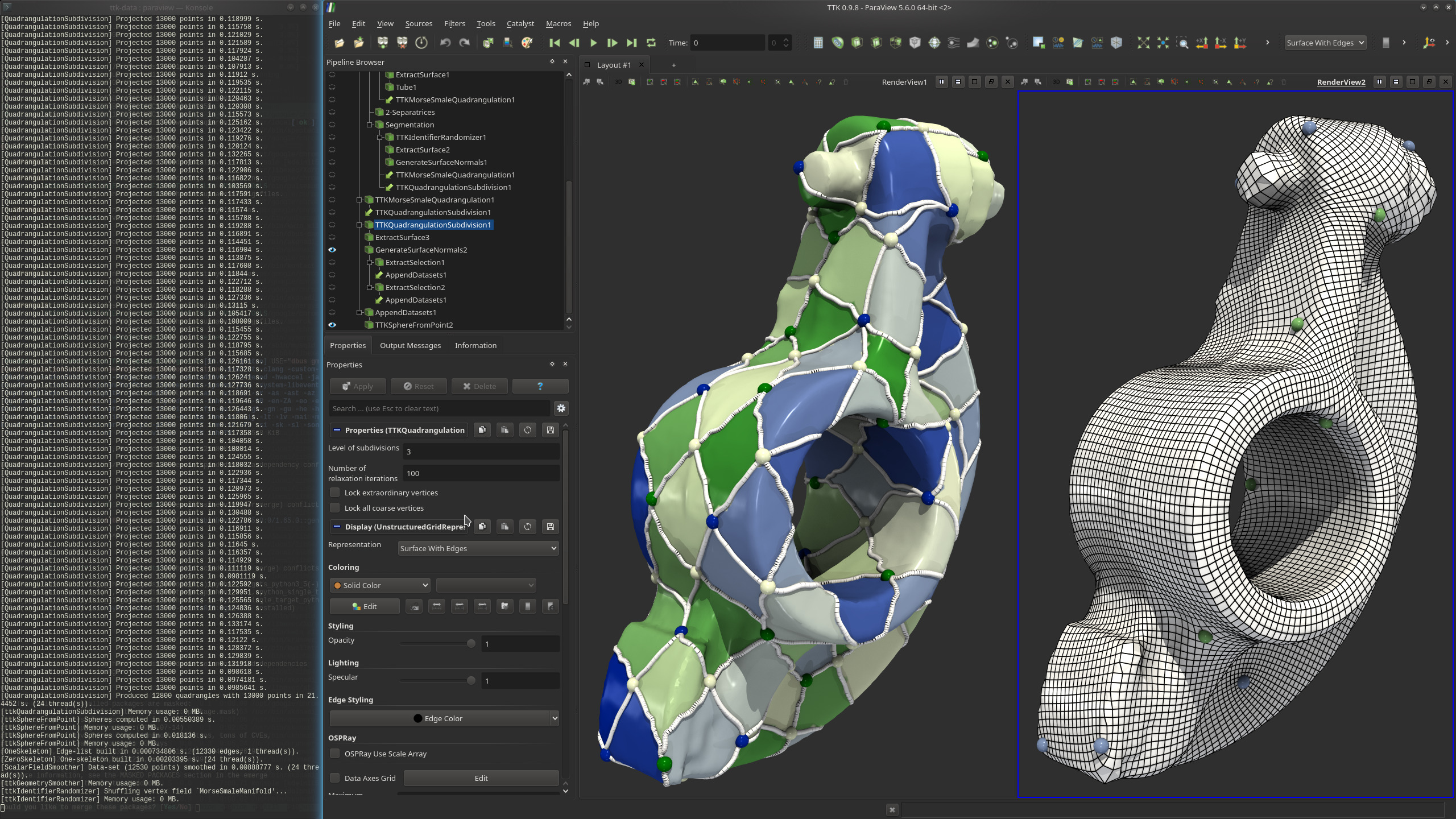Open advanced properties gear button
The height and width of the screenshot is (819, 1456).
(x=561, y=408)
